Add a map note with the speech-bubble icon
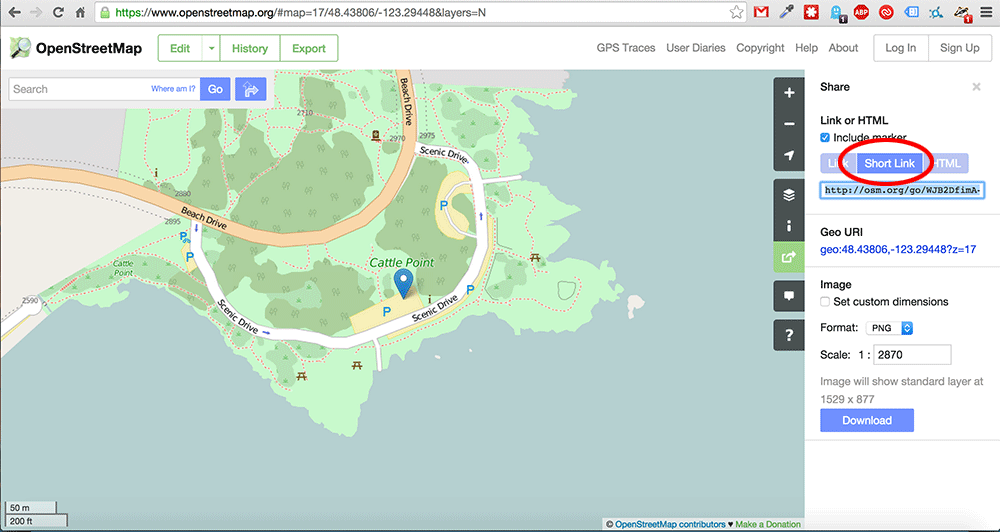The height and width of the screenshot is (532, 1000). point(789,296)
